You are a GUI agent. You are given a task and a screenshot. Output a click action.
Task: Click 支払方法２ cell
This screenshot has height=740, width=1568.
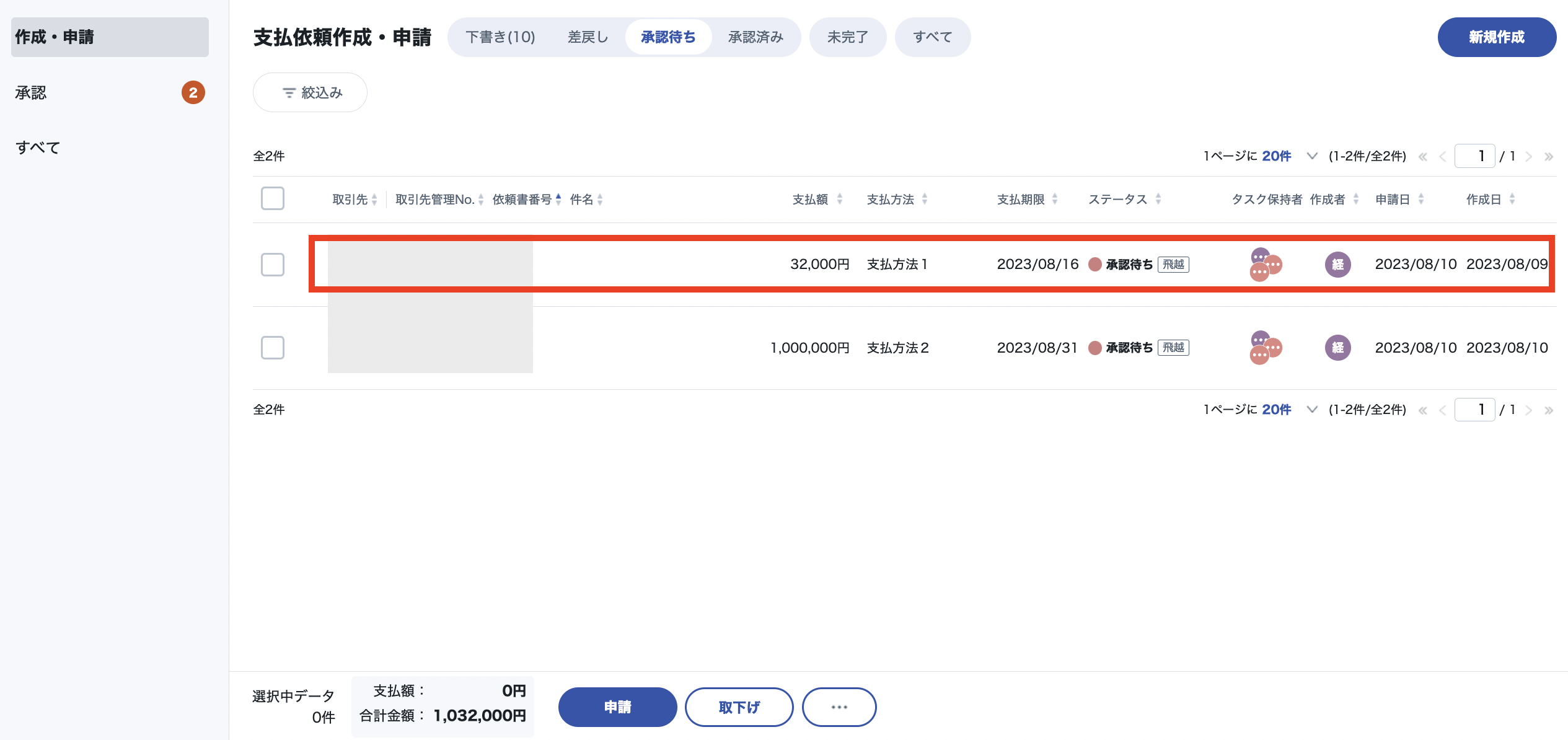click(x=897, y=348)
